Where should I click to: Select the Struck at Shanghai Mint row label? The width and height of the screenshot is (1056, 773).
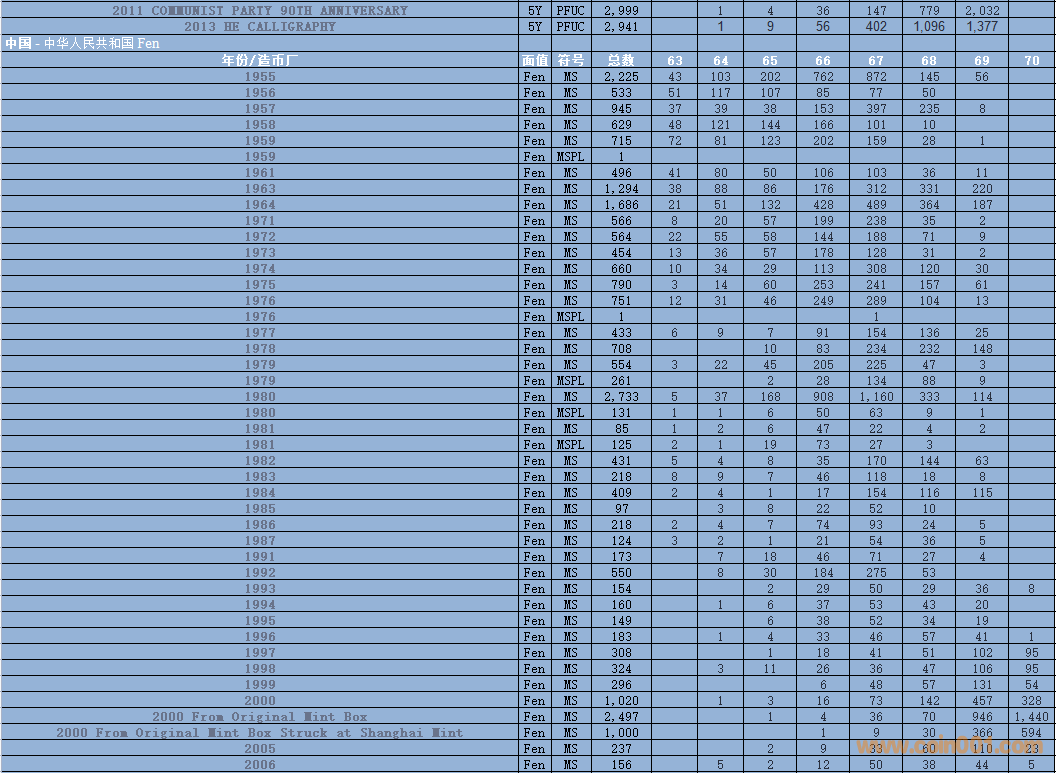[x=259, y=733]
